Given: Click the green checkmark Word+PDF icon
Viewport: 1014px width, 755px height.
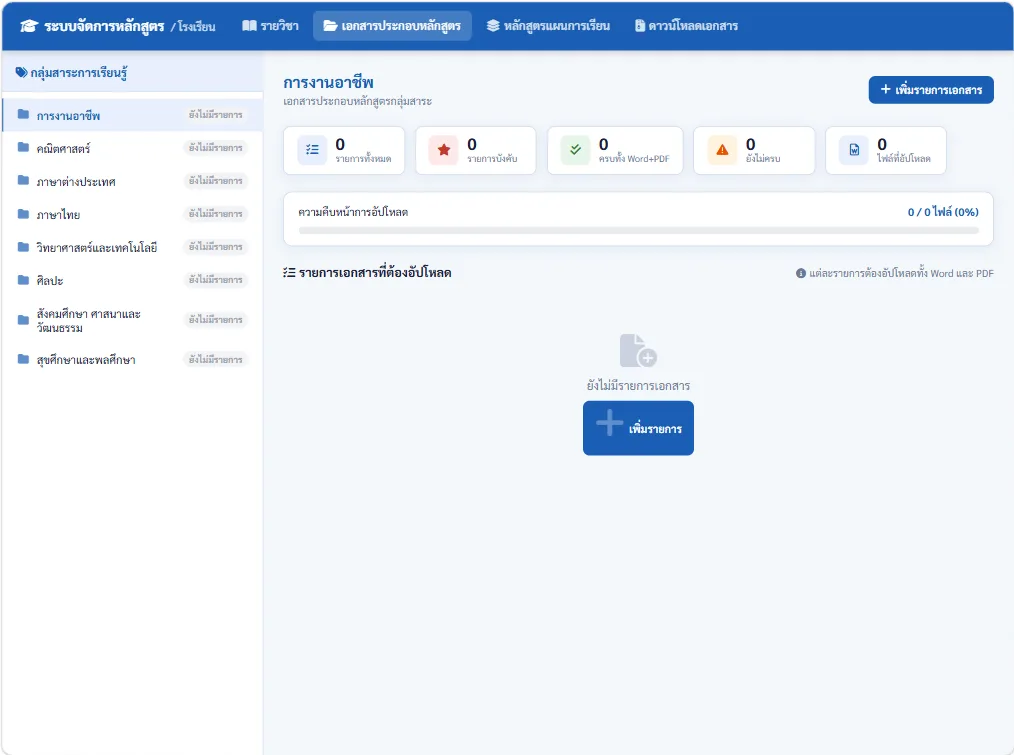Looking at the screenshot, I should (575, 150).
